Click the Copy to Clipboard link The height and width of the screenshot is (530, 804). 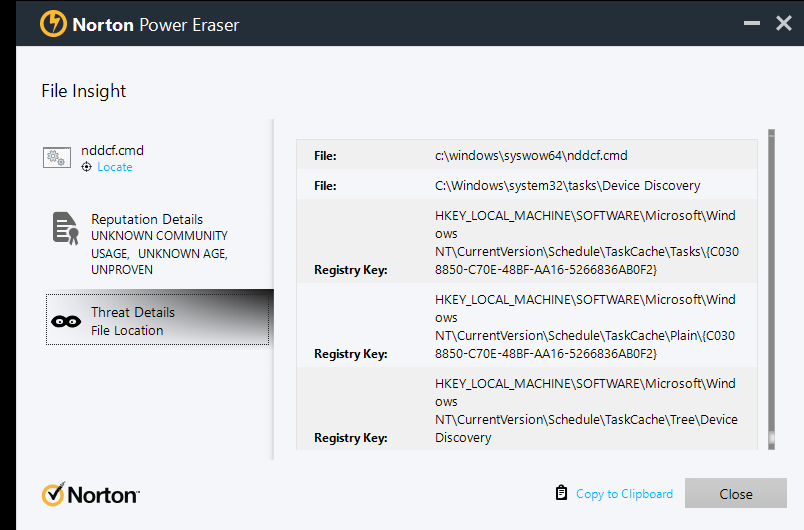click(624, 494)
